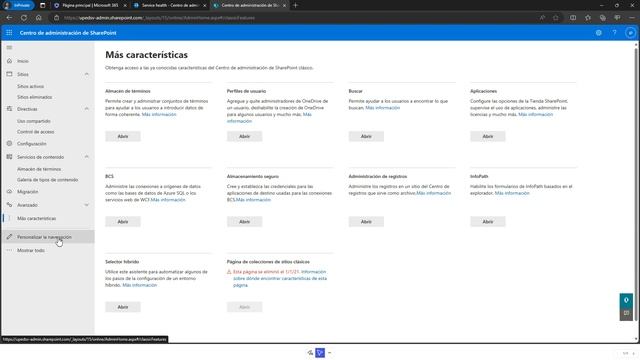Select Más características in sidebar
The height and width of the screenshot is (360, 640).
(x=37, y=218)
